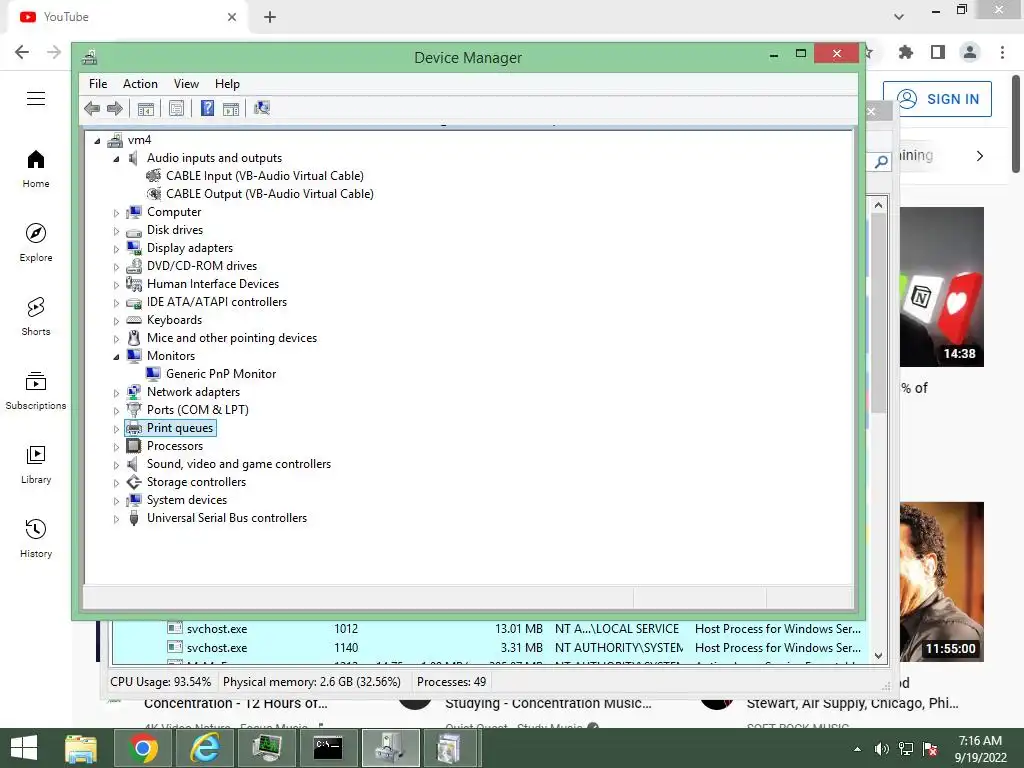Select svchost.exe row with PID 1012

[487, 629]
